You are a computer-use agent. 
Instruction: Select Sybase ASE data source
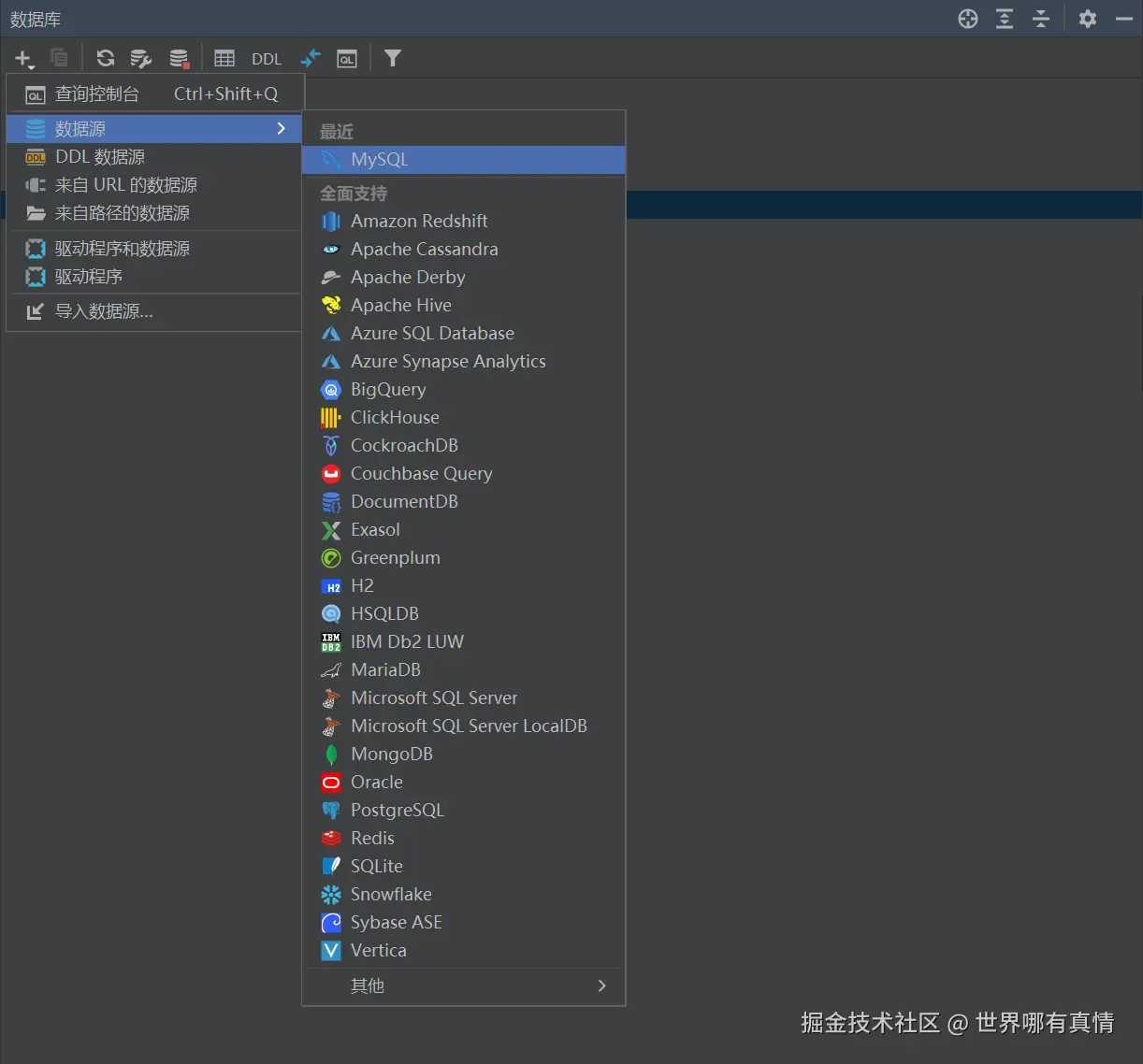pos(464,922)
